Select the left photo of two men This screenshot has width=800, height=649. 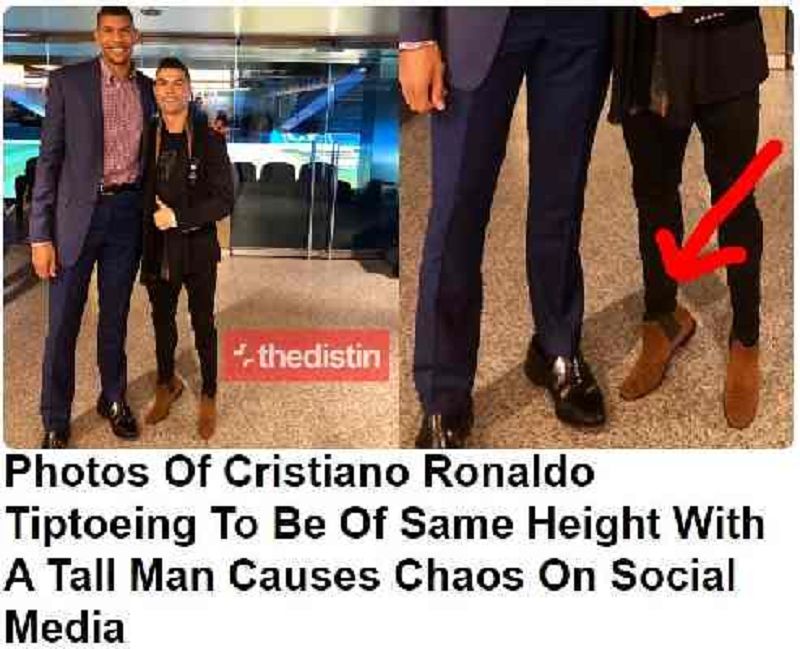(x=201, y=227)
